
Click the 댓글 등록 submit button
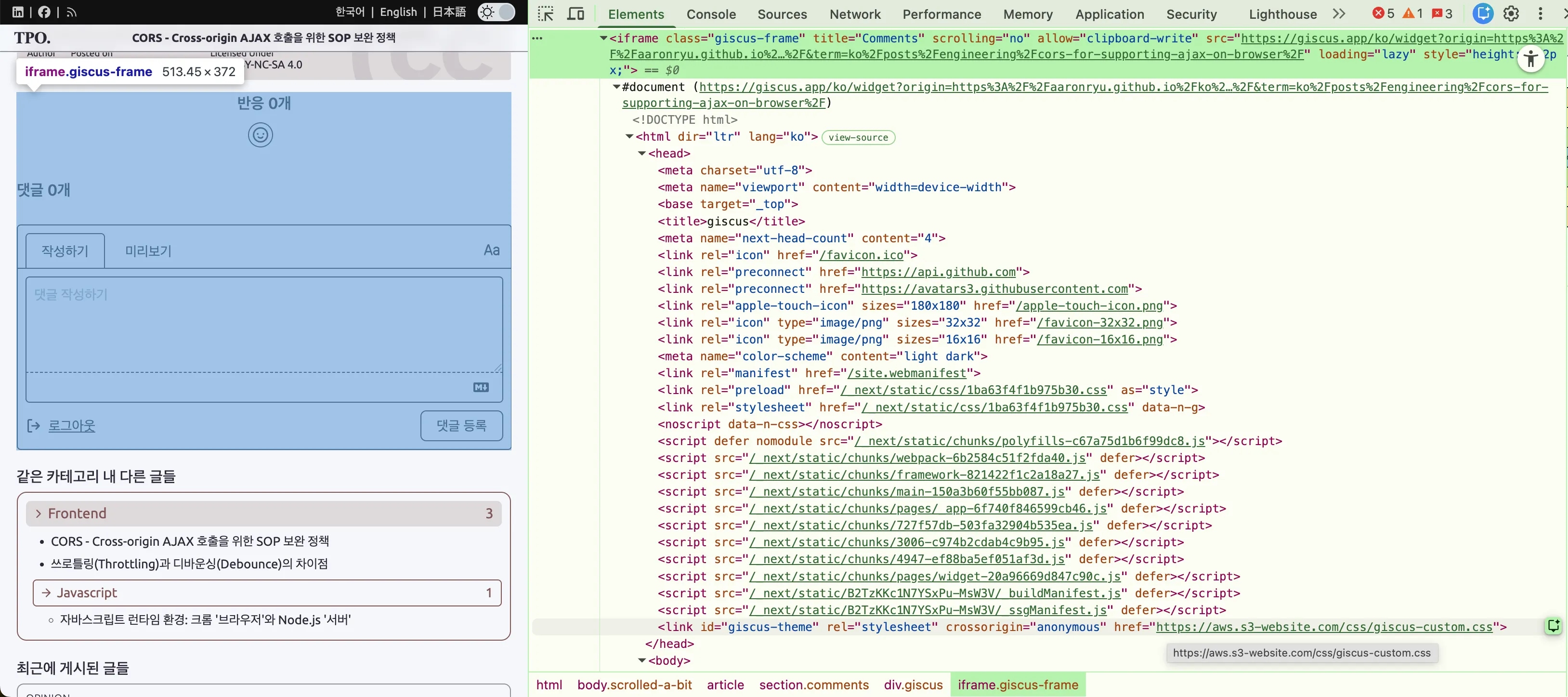[461, 425]
